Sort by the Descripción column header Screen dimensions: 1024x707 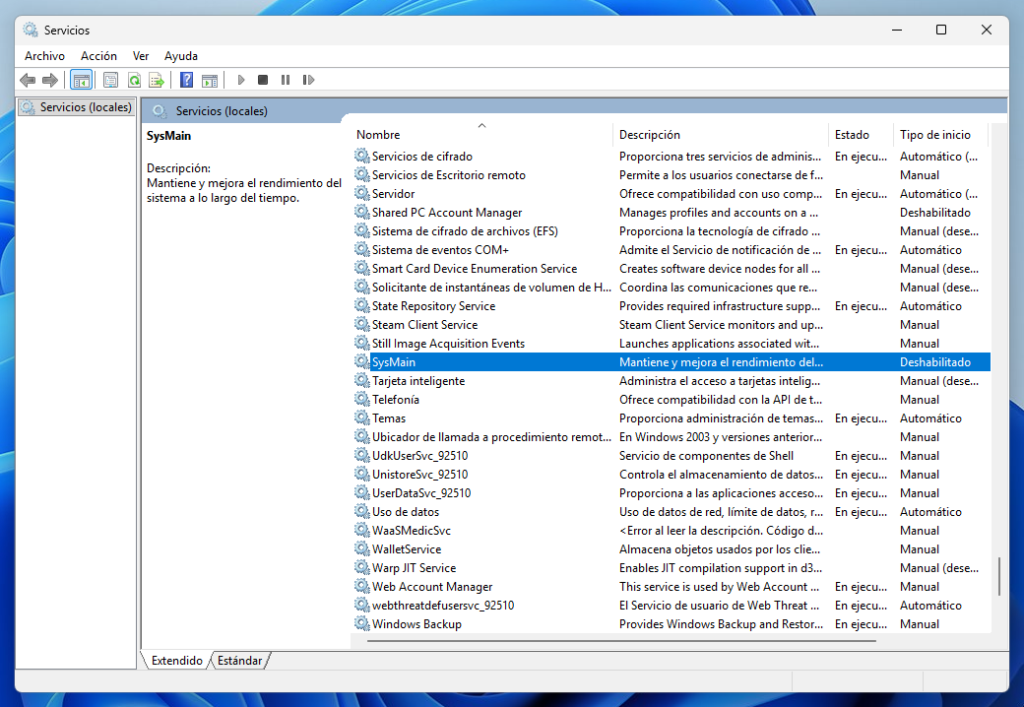721,134
